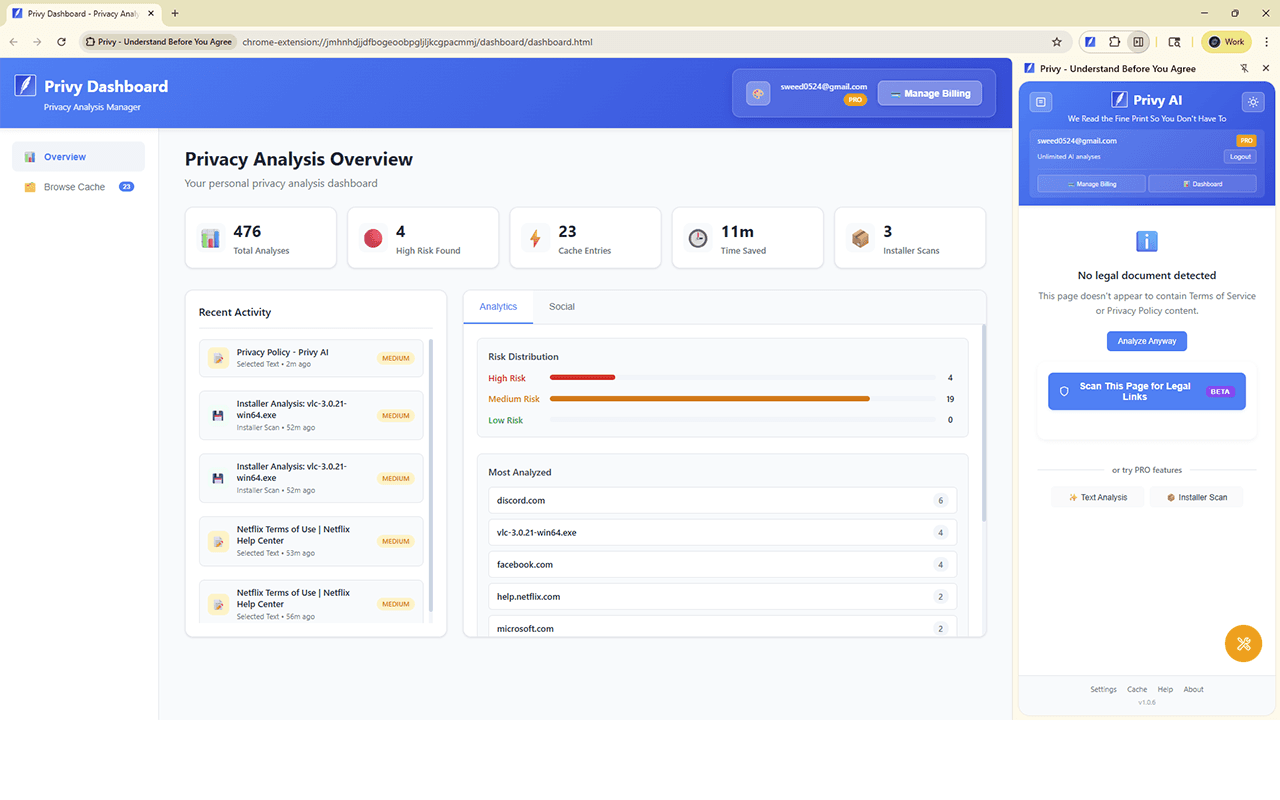Bookmark this page with the star icon
The width and height of the screenshot is (1280, 800).
(x=1056, y=42)
